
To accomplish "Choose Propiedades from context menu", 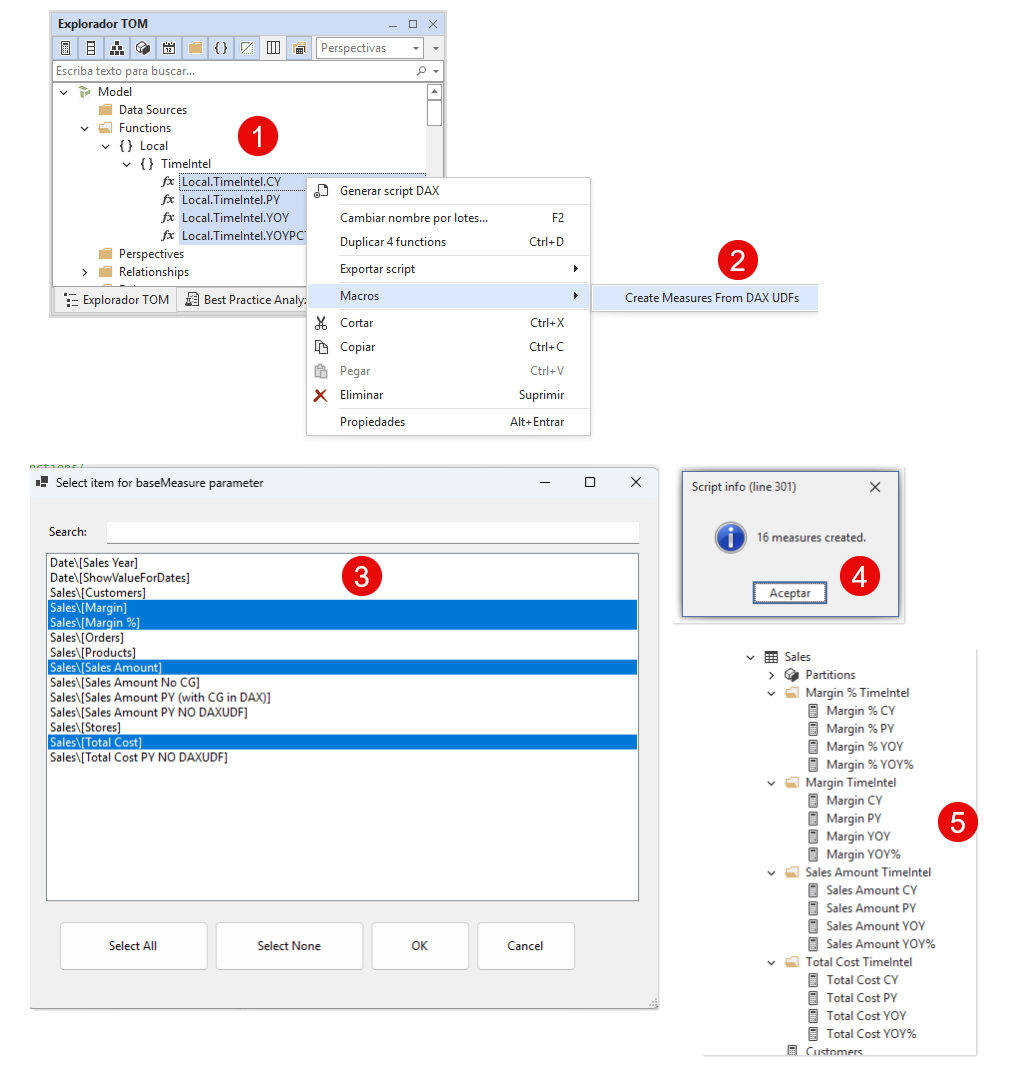I will point(448,422).
